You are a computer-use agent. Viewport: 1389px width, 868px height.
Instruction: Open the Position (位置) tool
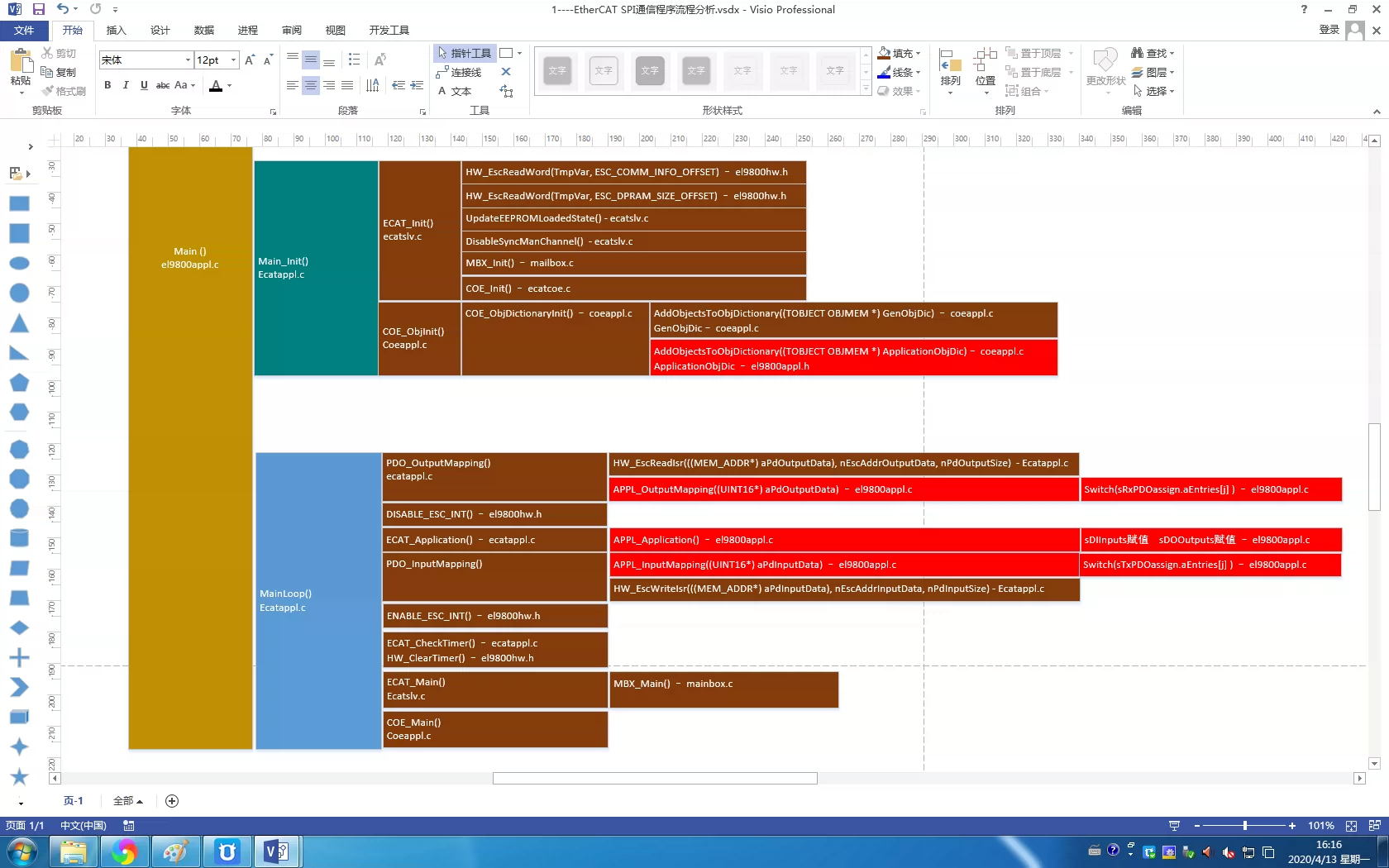pyautogui.click(x=985, y=71)
